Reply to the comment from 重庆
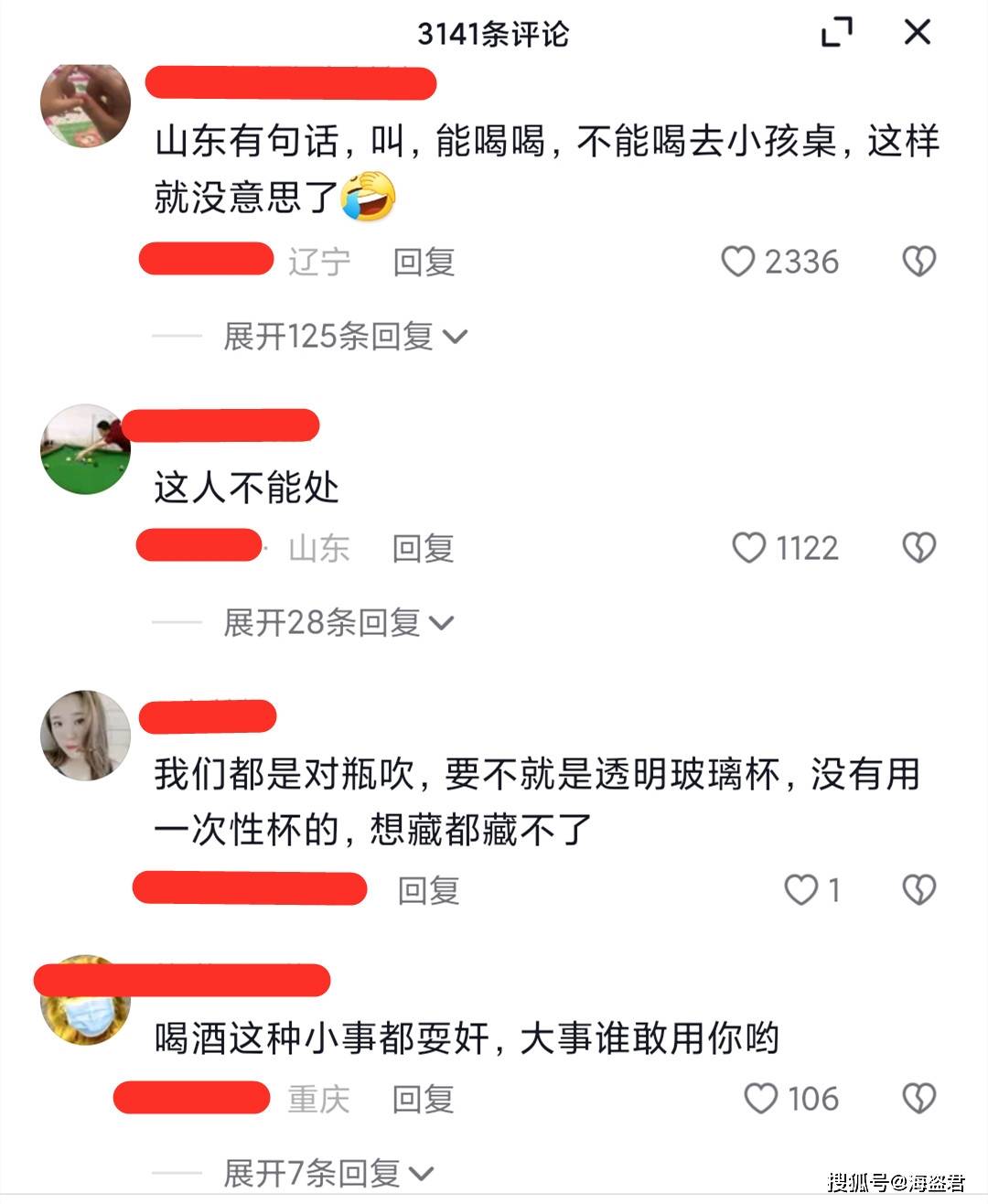The width and height of the screenshot is (988, 1204). [424, 1099]
